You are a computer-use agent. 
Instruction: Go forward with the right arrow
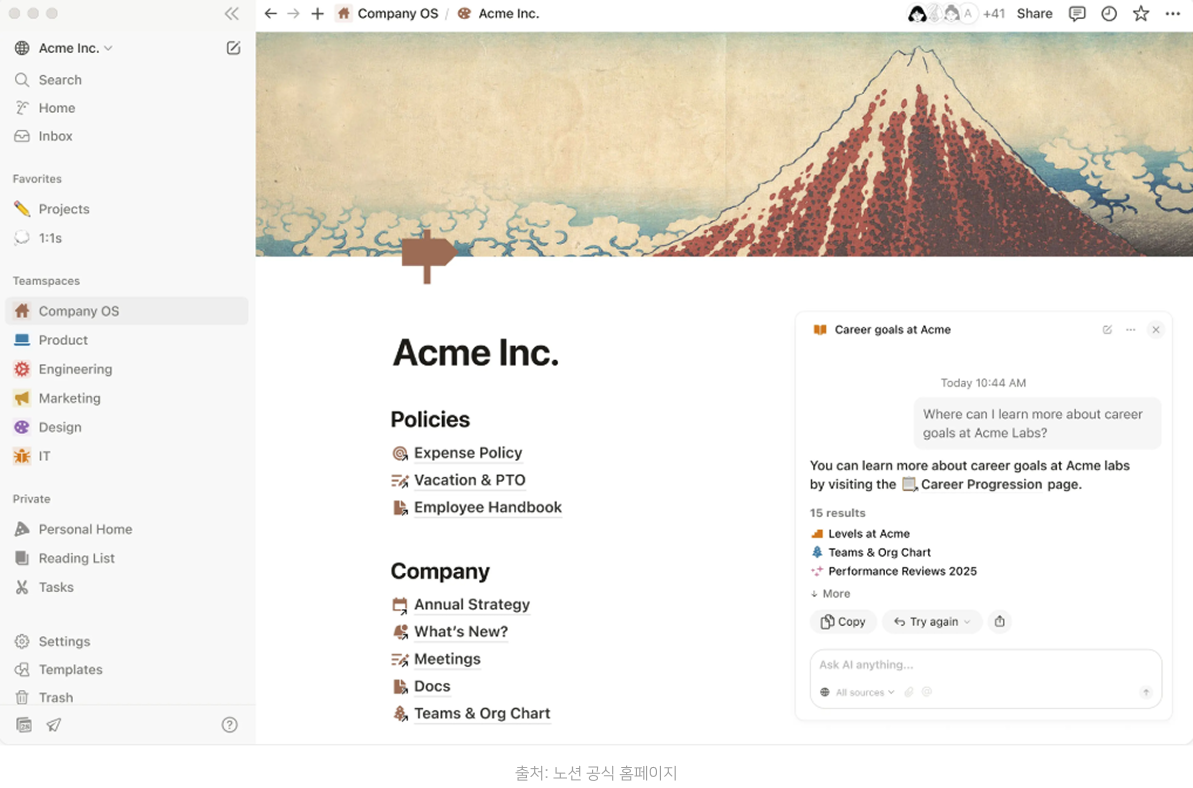(x=294, y=14)
